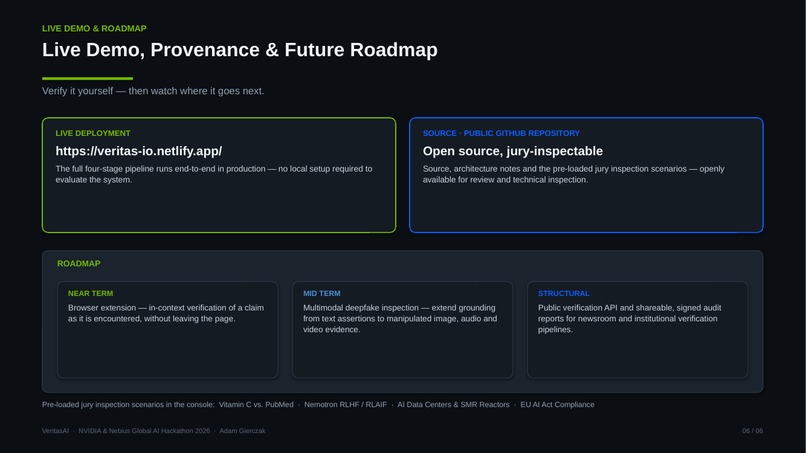
Task: Click 'Nemotron RLHF / RLAIF' scenario text
Action: 345,405
